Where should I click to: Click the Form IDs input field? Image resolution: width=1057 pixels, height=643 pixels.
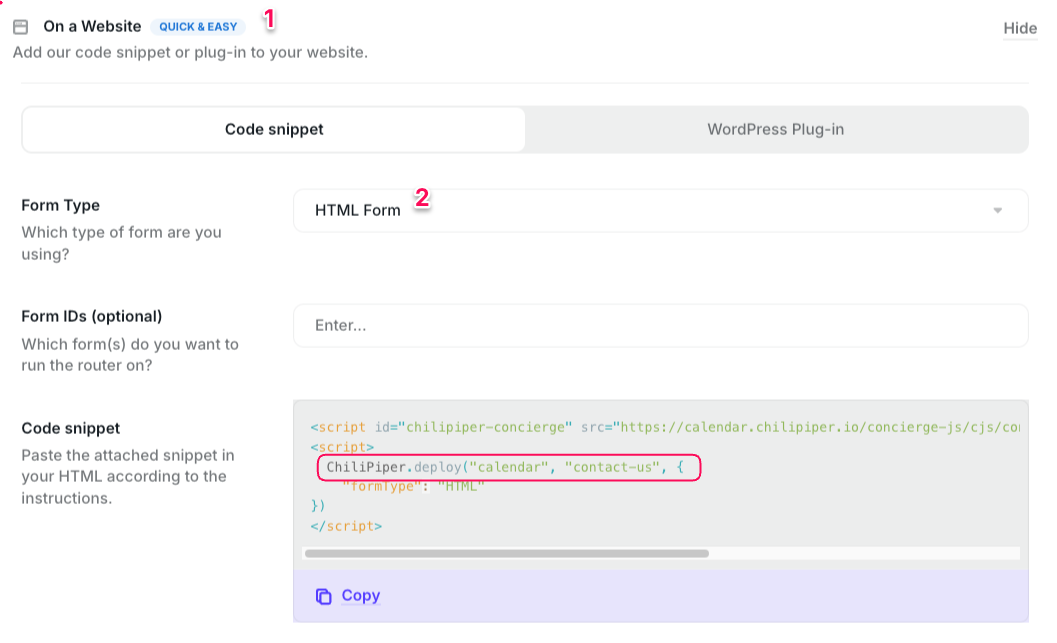coord(661,326)
